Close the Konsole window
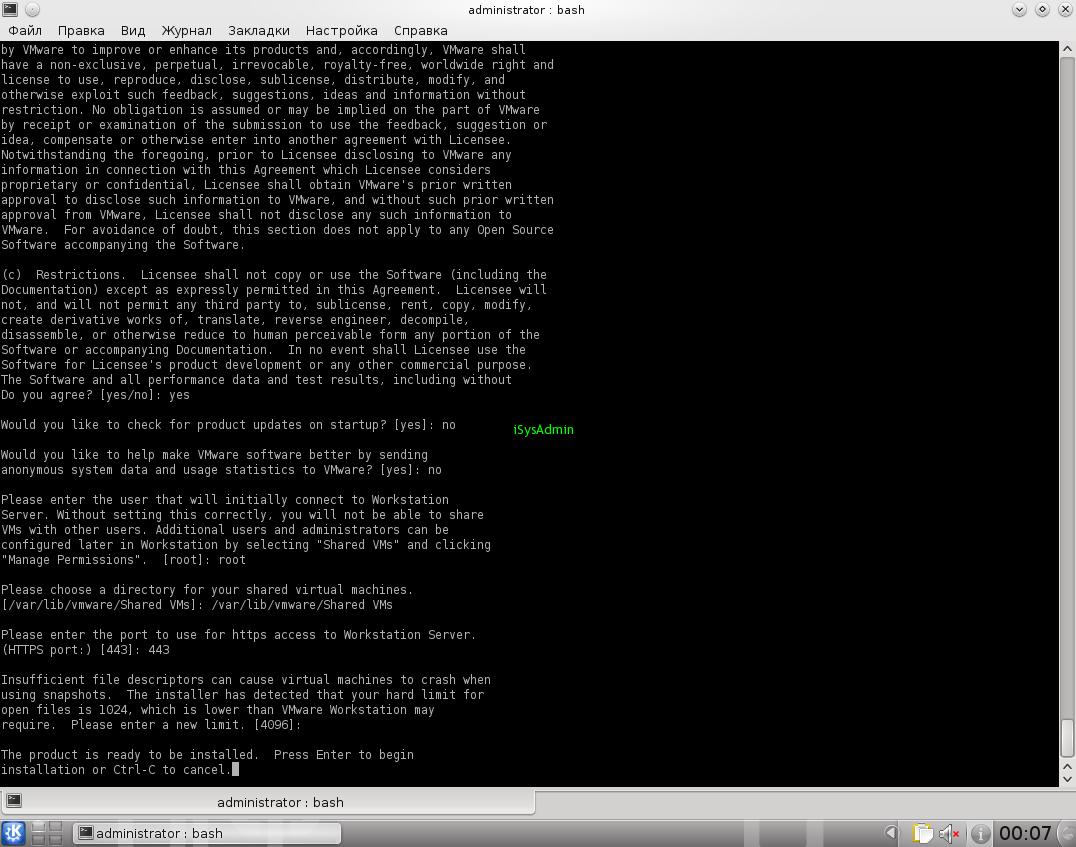The height and width of the screenshot is (847, 1076). coord(1065,10)
